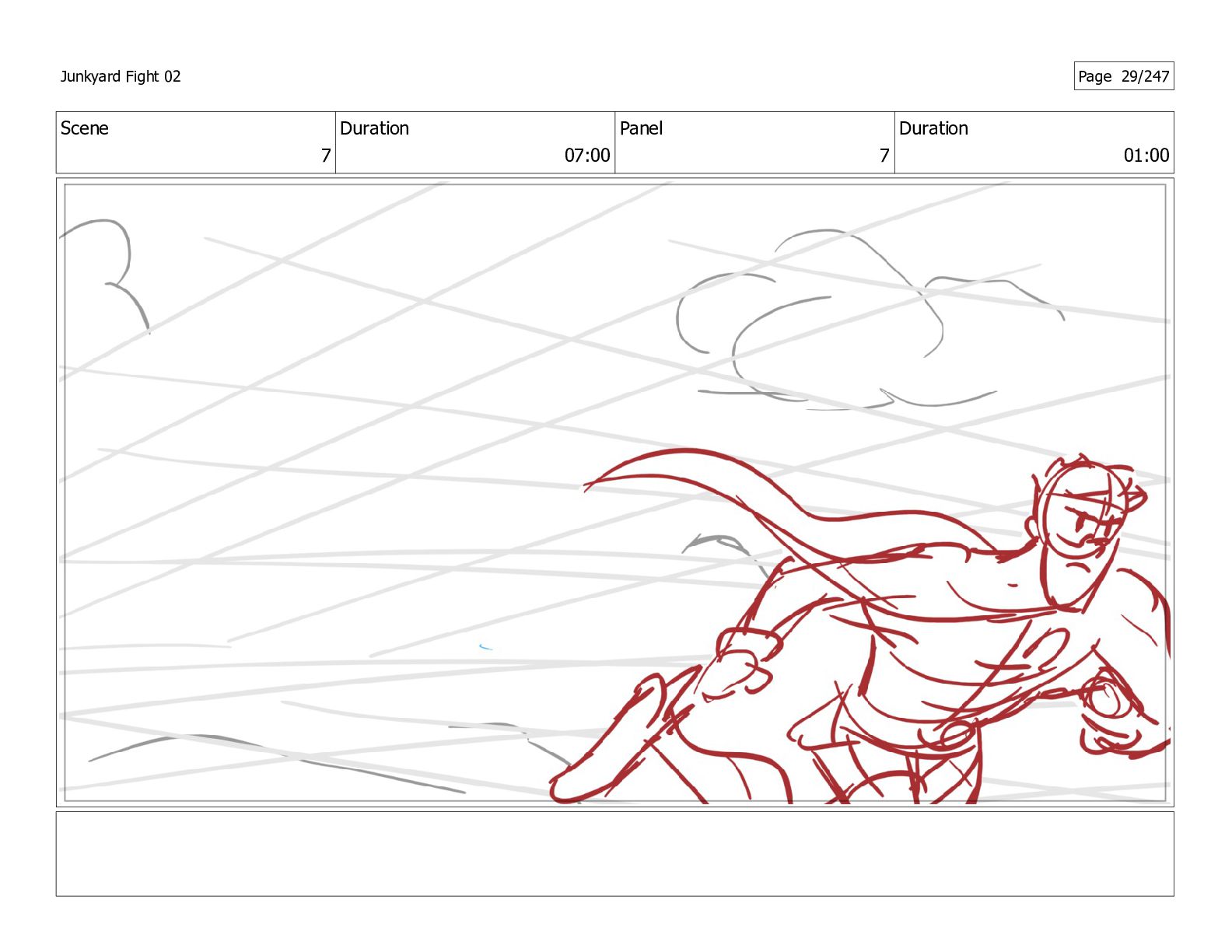Click the 'Duration' label next to Scene
1232x952 pixels.
pyautogui.click(x=374, y=128)
